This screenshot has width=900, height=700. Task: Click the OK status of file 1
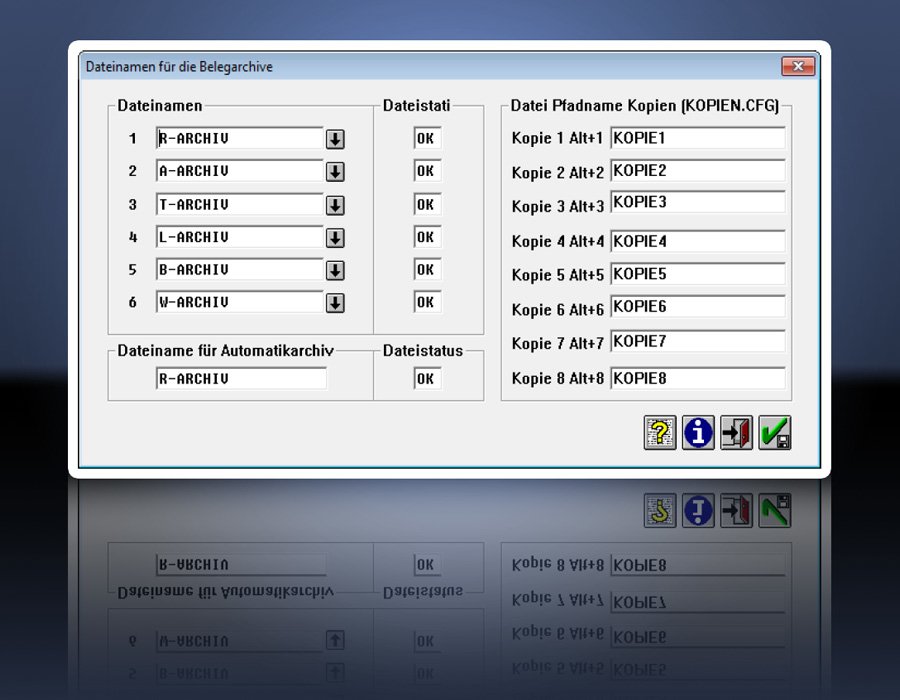pos(427,138)
